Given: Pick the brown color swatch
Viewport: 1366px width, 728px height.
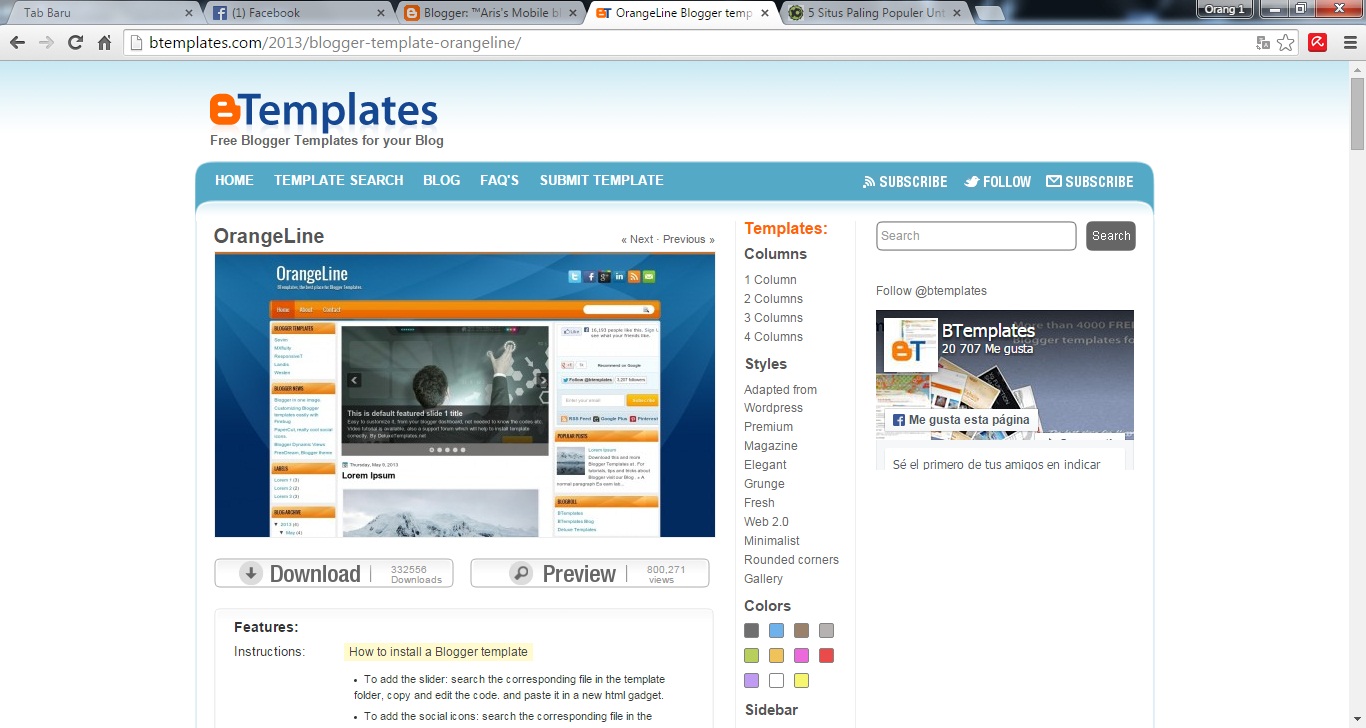Looking at the screenshot, I should [801, 630].
